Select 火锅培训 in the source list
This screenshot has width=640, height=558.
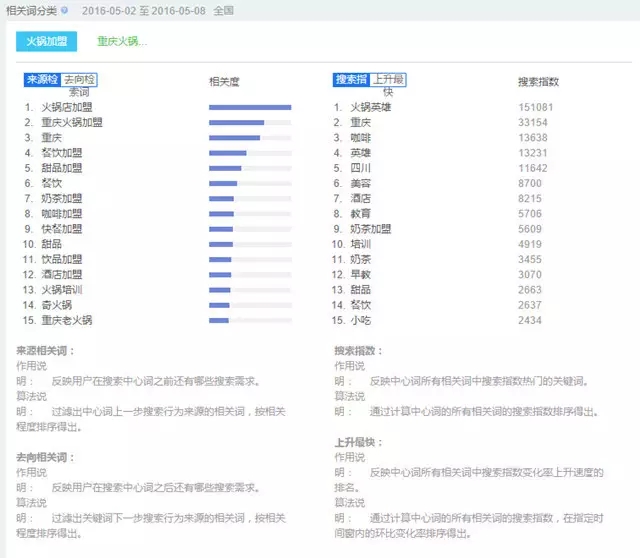tap(61, 290)
